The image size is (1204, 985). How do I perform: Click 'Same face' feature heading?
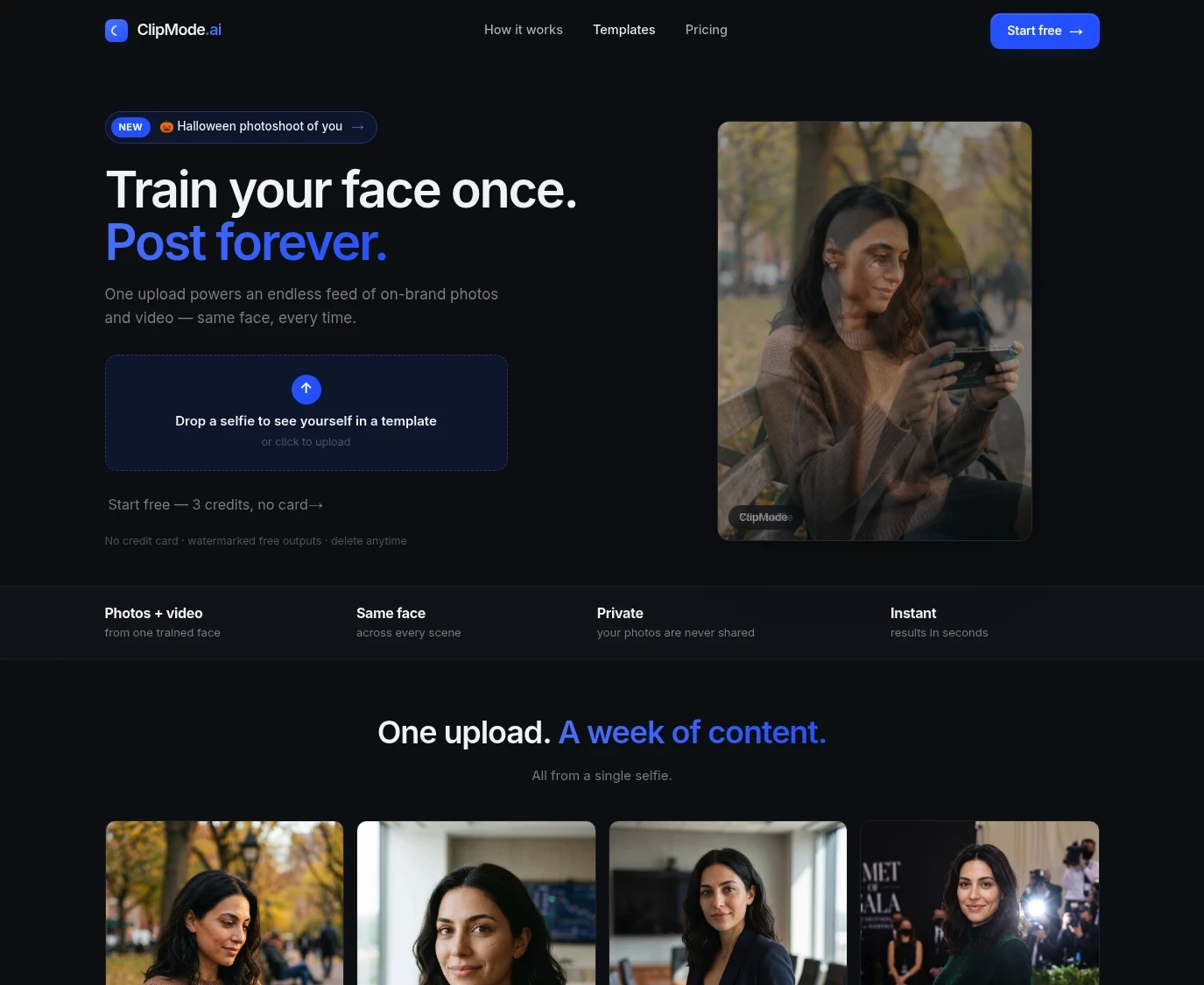(391, 613)
